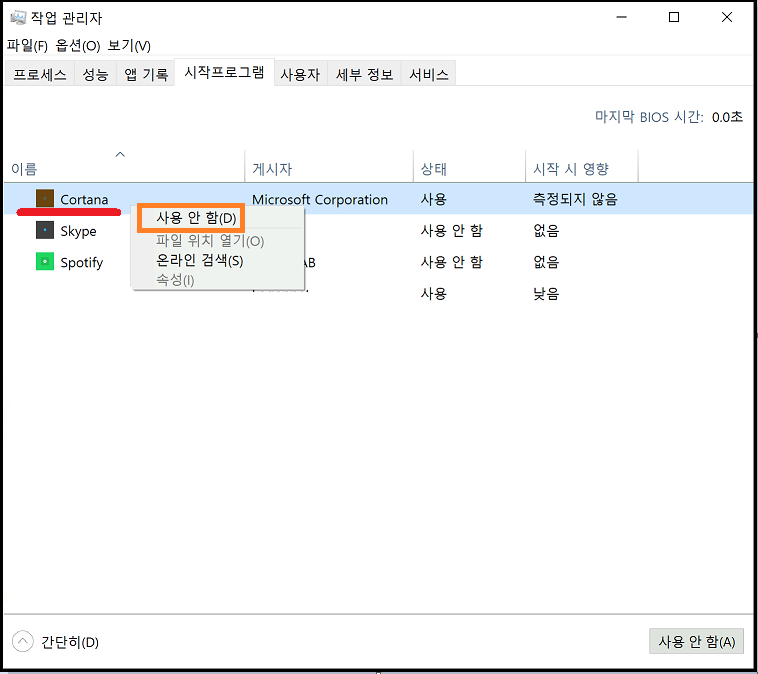The width and height of the screenshot is (758, 674).
Task: Choose 파일 위치 열기(O) in context menu
Action: pos(210,241)
